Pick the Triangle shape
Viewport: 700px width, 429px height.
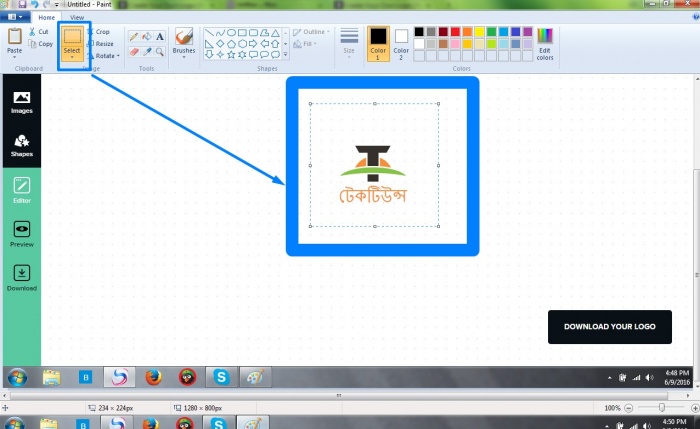click(x=275, y=33)
